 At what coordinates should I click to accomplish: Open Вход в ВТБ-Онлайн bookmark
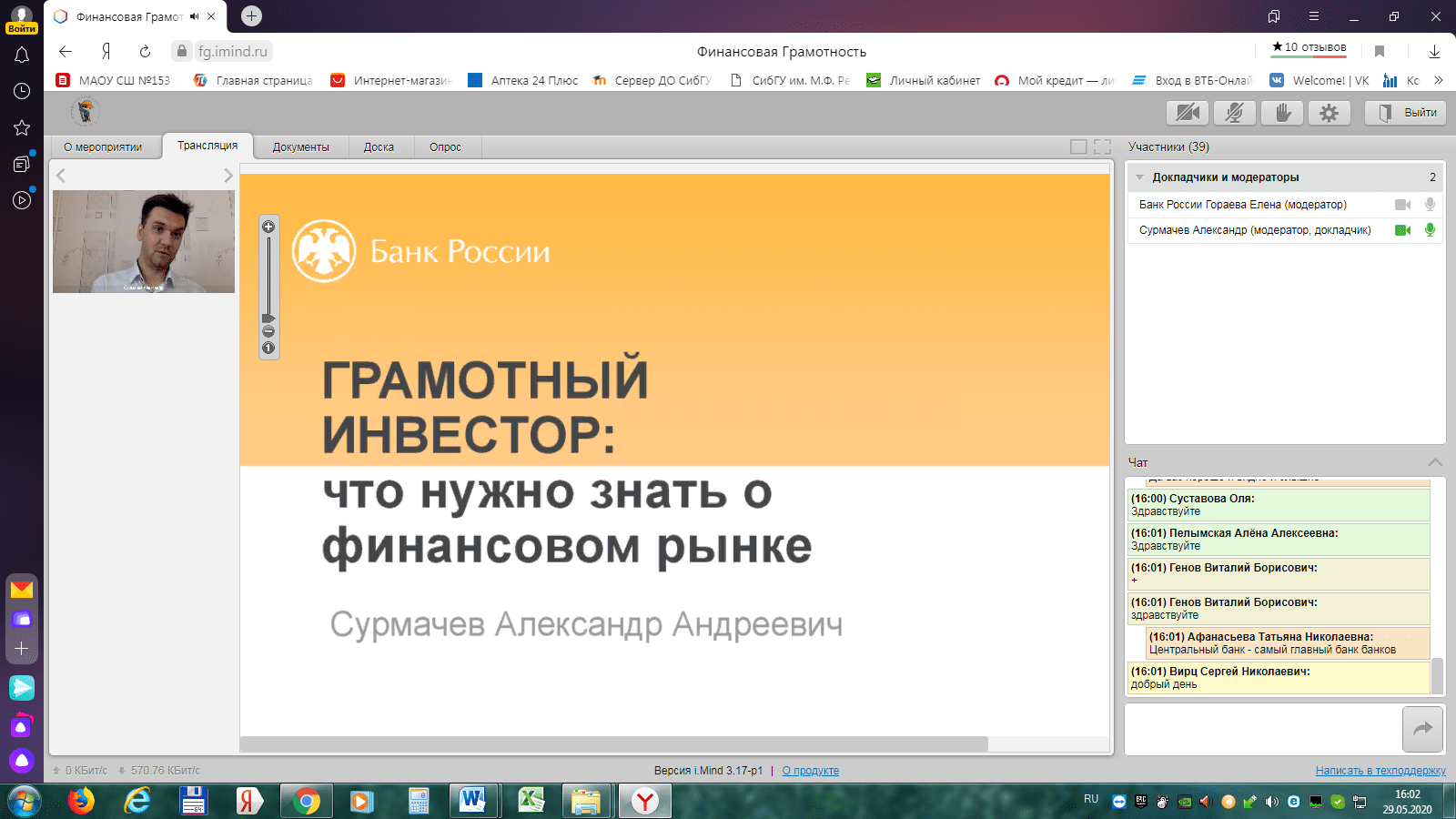click(x=1192, y=80)
